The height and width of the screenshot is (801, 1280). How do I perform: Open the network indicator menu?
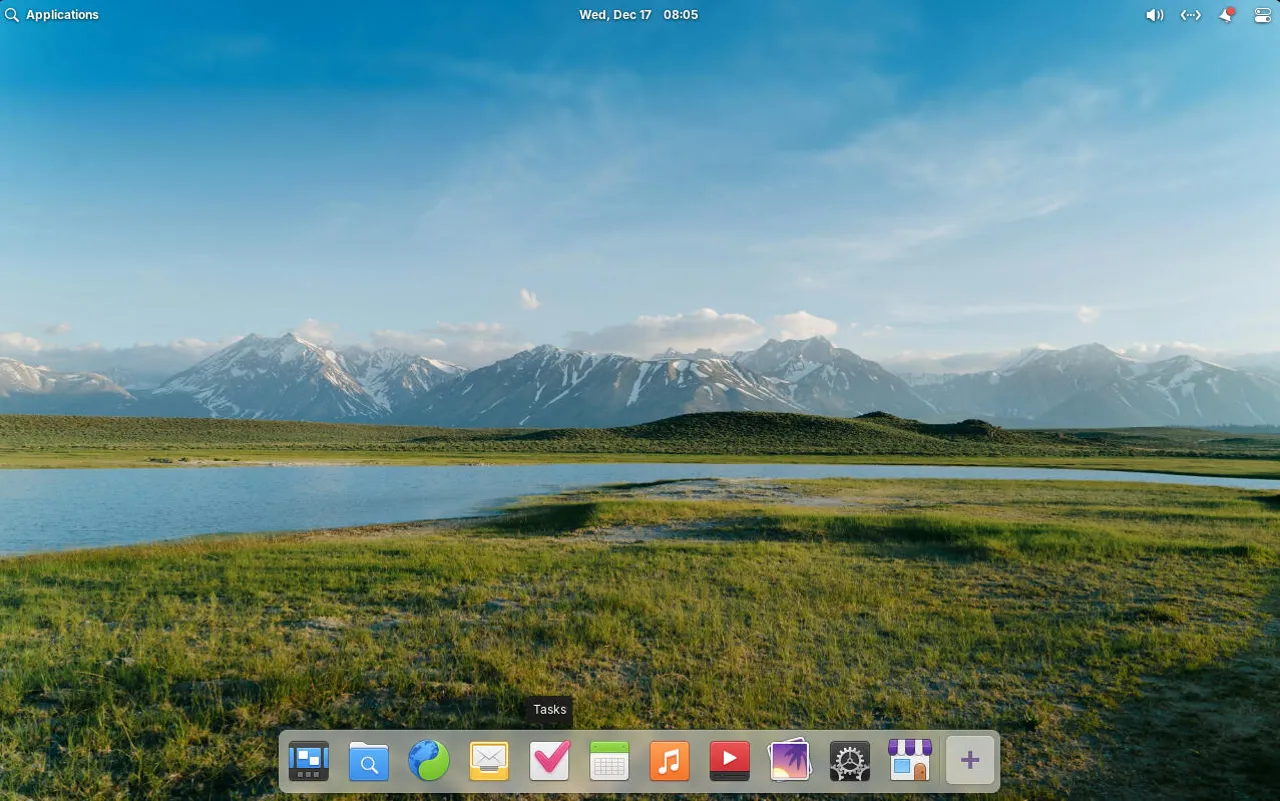(x=1190, y=14)
